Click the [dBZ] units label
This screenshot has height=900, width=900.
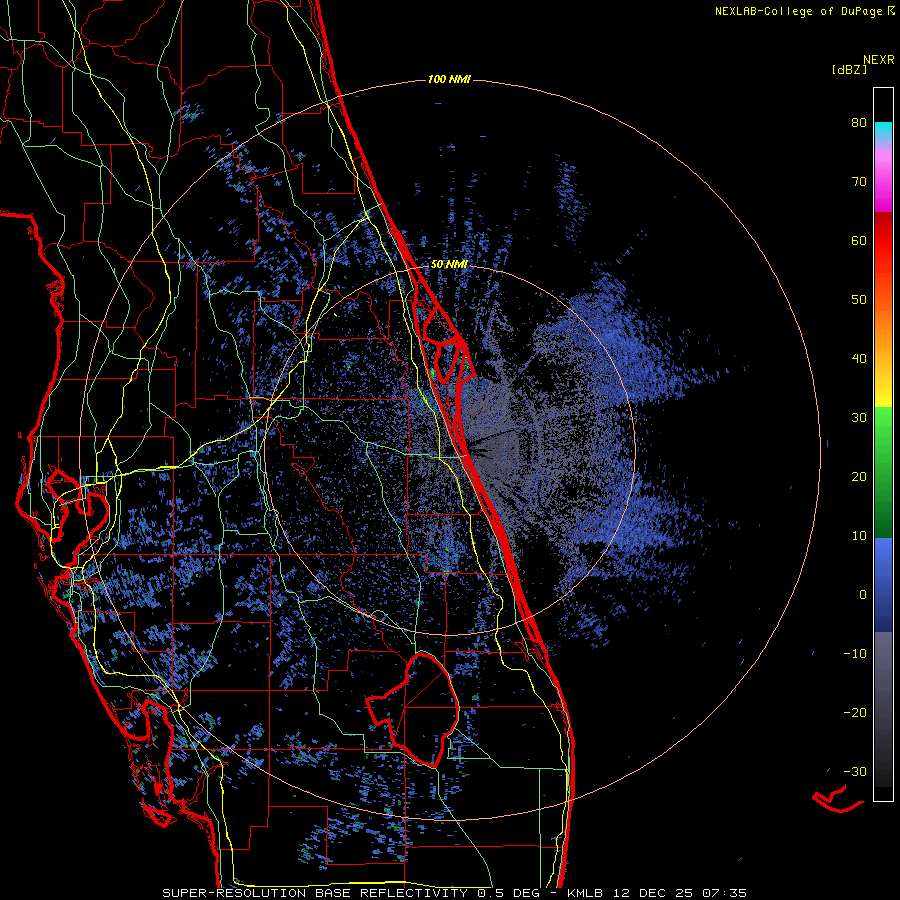[850, 70]
